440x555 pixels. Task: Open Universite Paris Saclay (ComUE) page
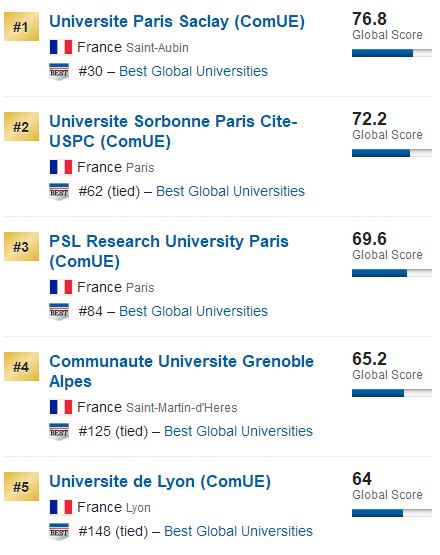177,21
